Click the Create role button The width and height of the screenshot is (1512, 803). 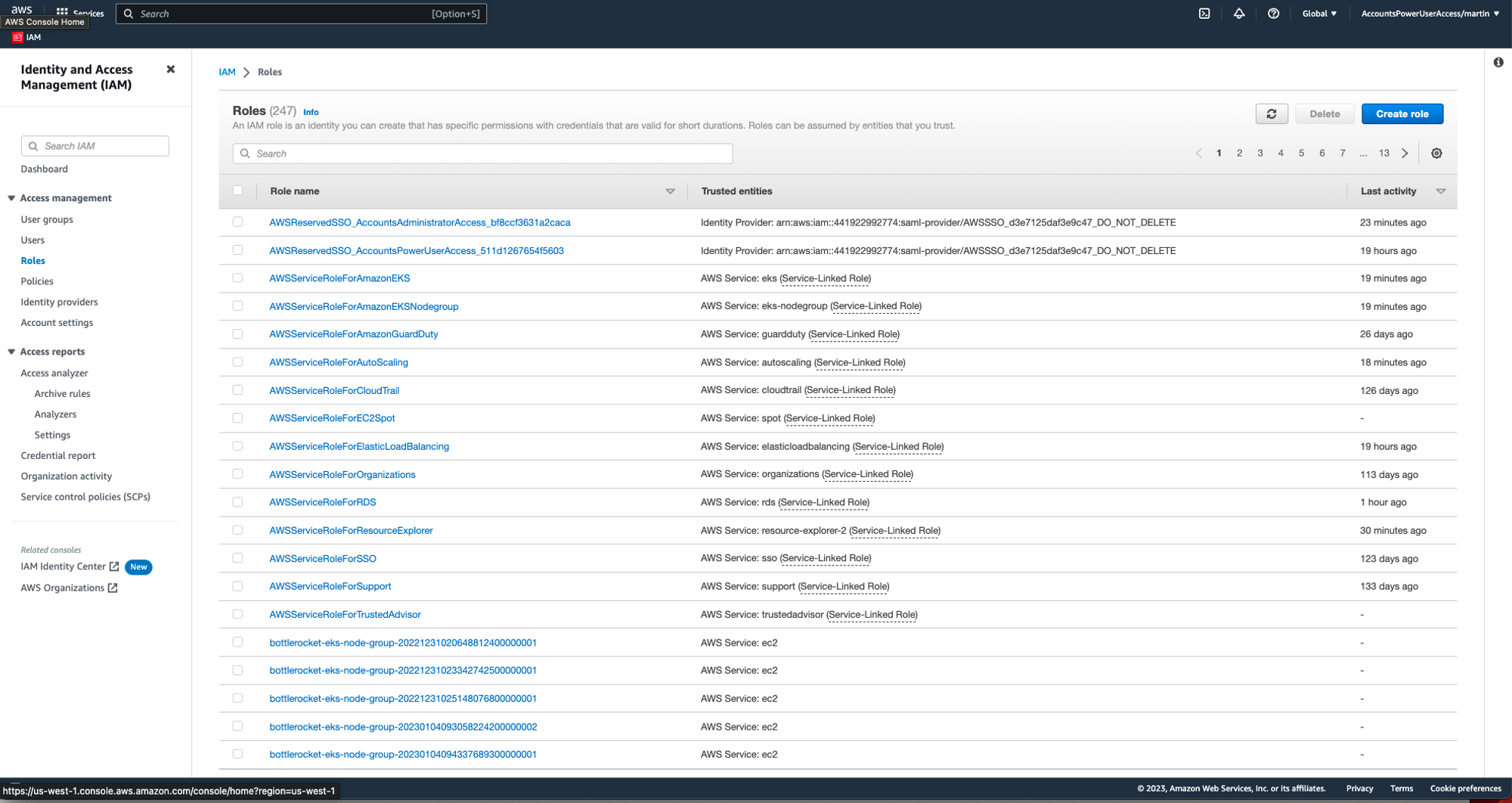pyautogui.click(x=1402, y=113)
